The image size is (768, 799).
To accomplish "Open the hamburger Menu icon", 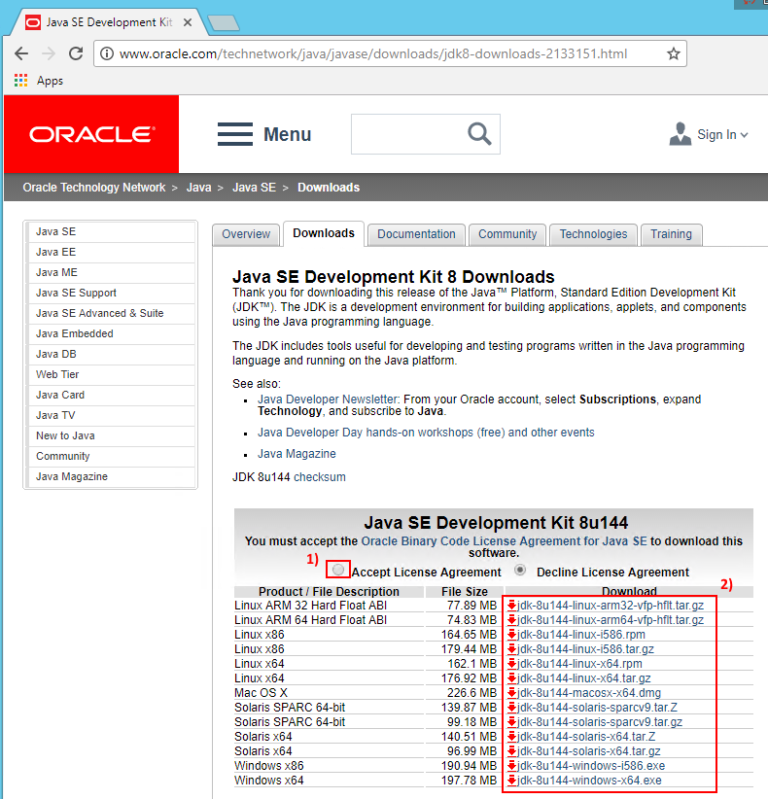I will tap(235, 134).
